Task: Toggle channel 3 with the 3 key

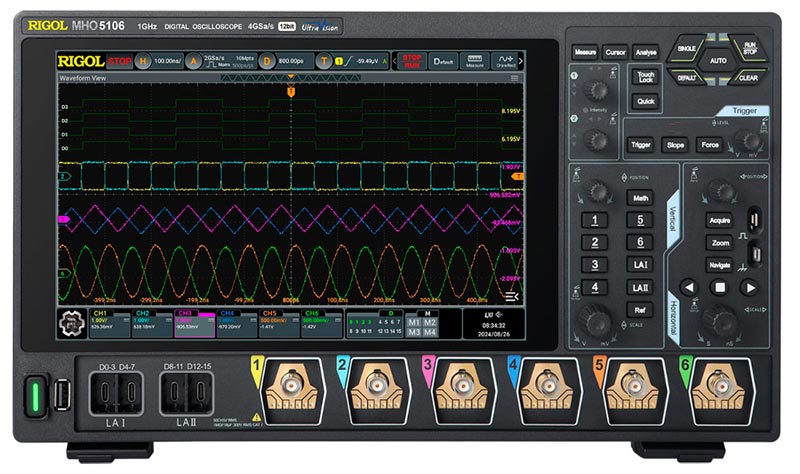Action: click(x=594, y=265)
